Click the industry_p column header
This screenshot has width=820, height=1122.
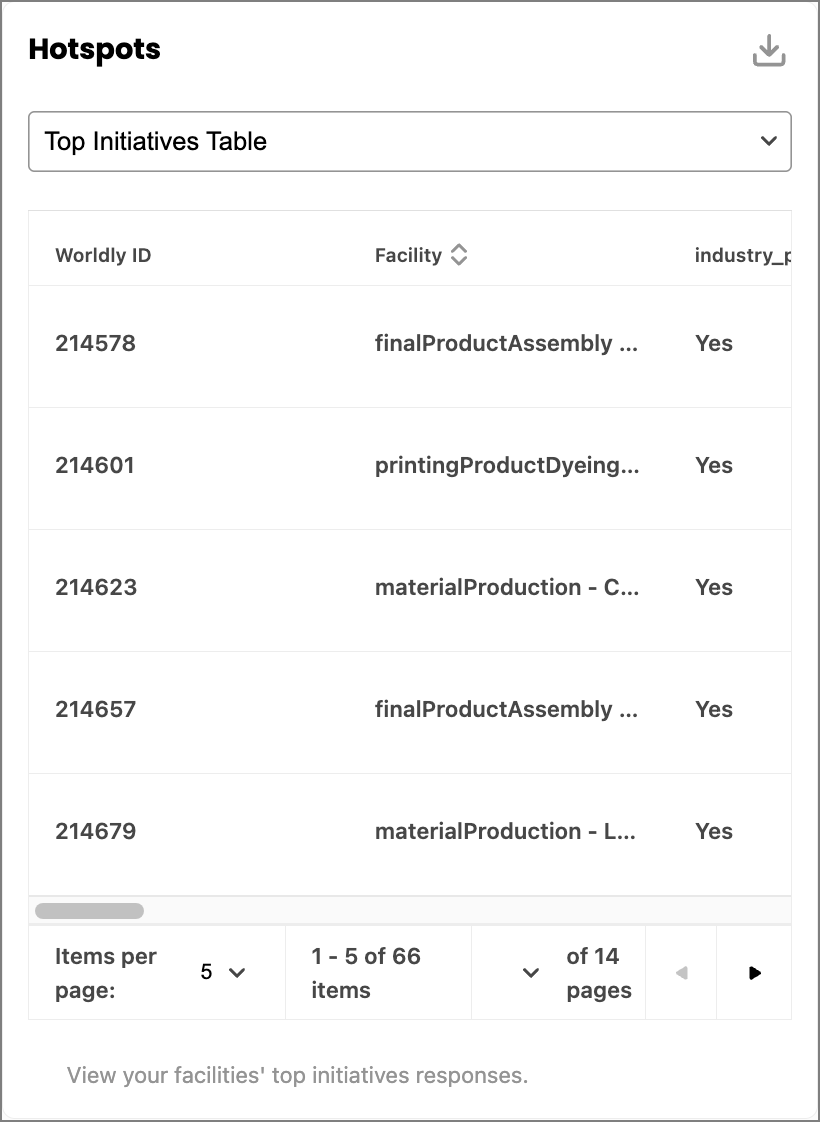point(742,255)
